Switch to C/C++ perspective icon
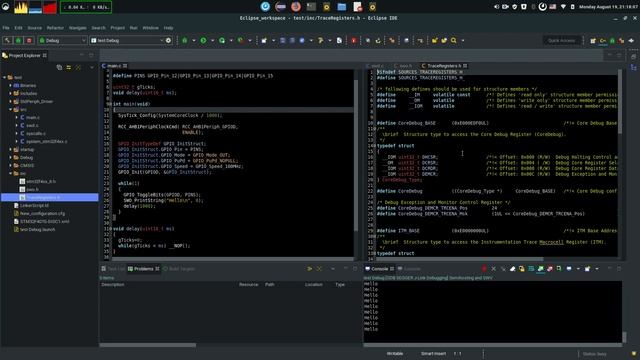This screenshot has height=360, width=640. click(603, 40)
